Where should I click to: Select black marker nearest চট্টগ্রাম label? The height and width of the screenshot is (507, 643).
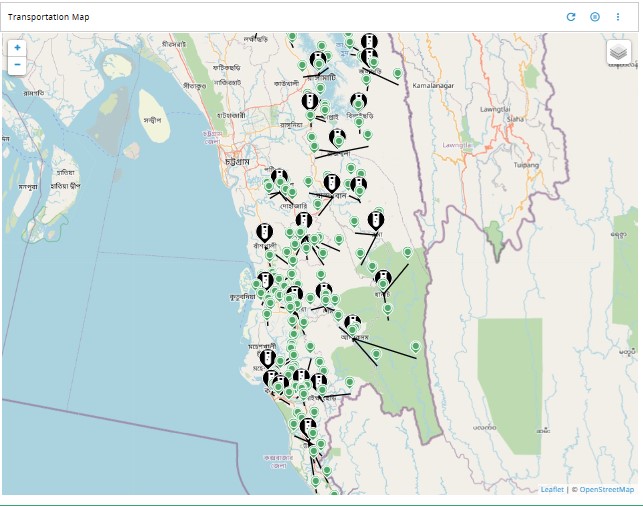(280, 177)
